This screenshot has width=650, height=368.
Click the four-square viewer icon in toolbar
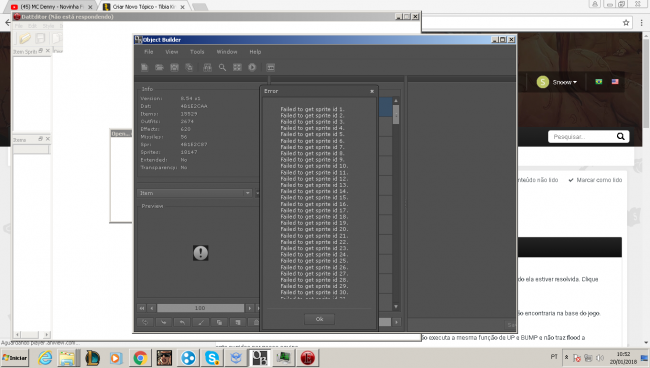click(x=237, y=67)
